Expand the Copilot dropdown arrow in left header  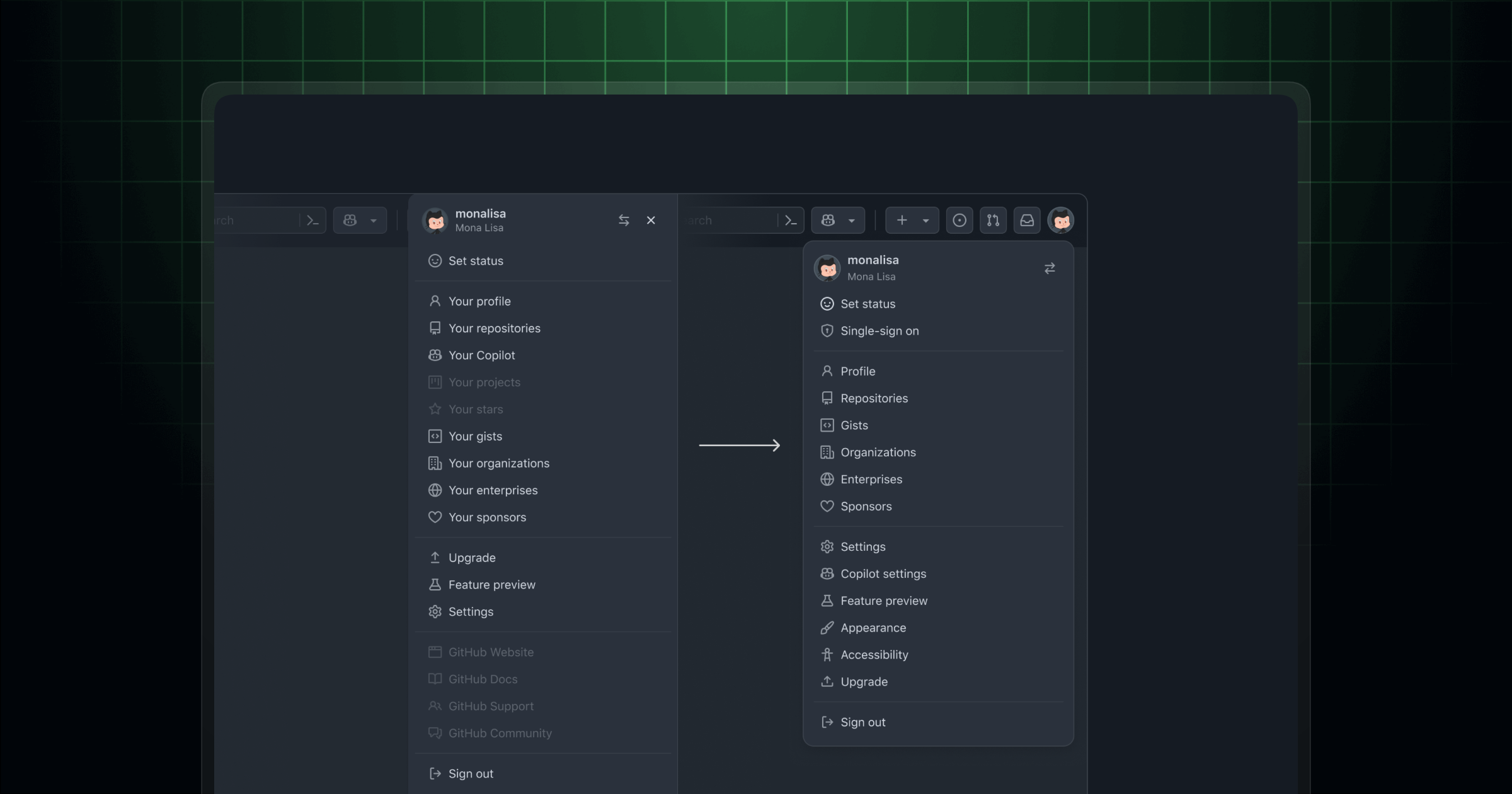click(x=373, y=221)
